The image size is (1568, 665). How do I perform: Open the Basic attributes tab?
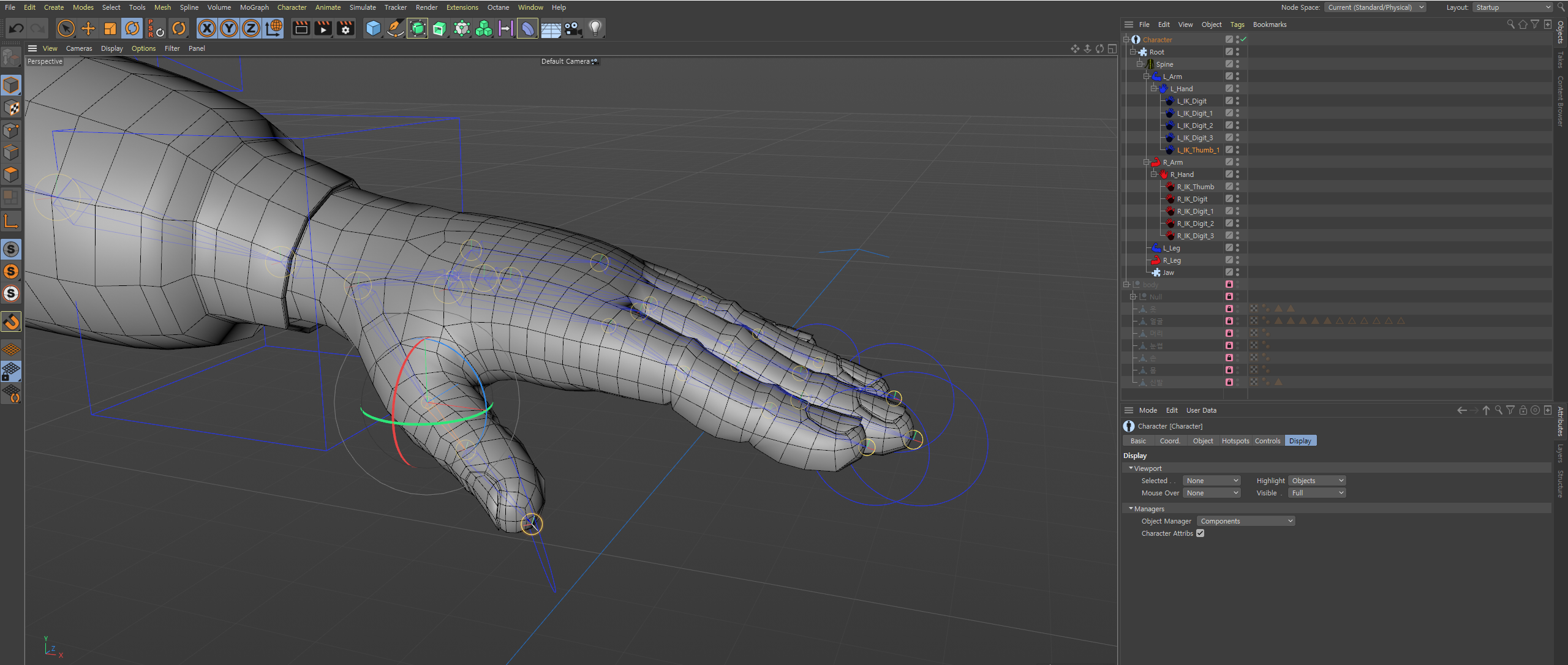point(1138,441)
